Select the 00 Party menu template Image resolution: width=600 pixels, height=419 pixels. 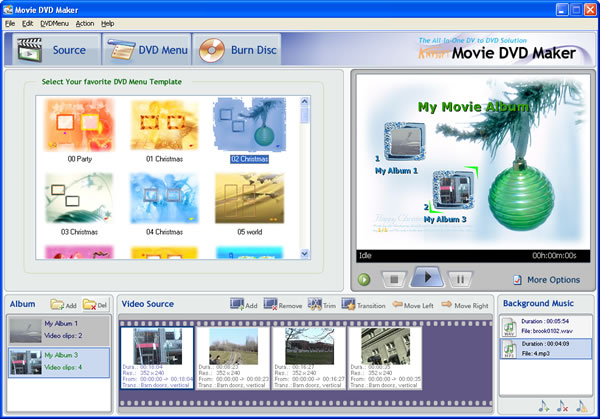pos(79,130)
